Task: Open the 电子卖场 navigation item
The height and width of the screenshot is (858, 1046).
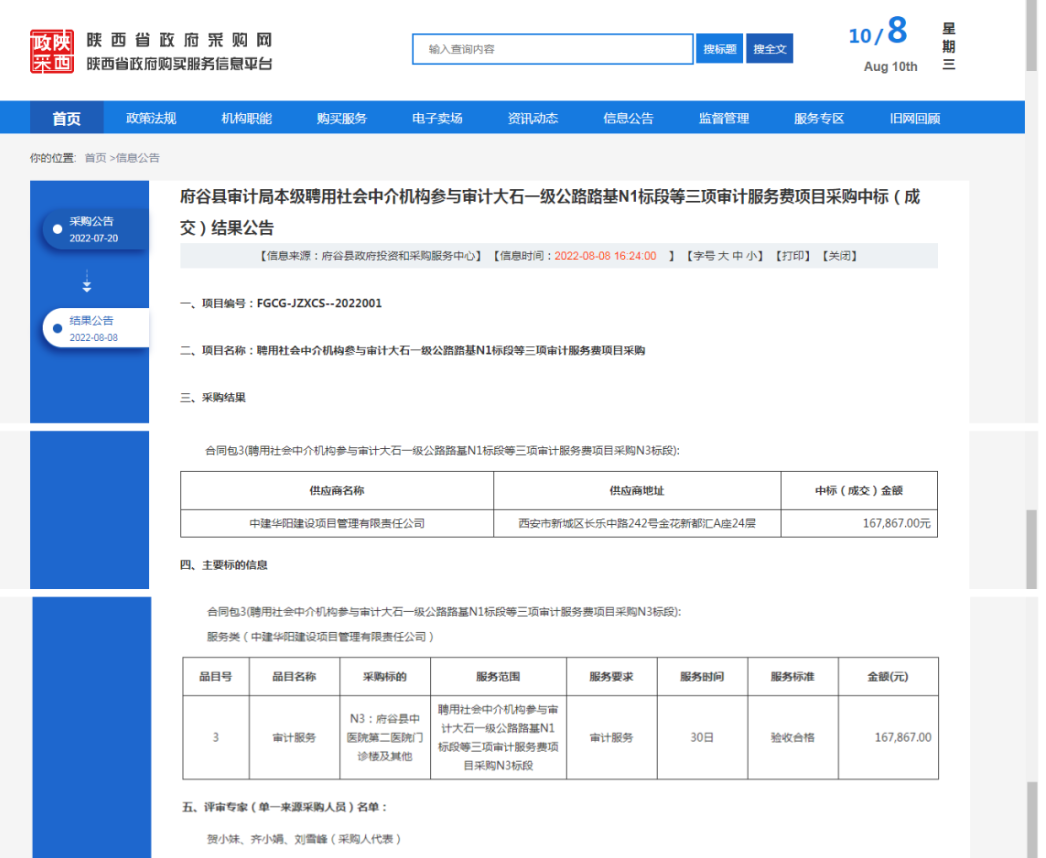Action: (x=437, y=118)
